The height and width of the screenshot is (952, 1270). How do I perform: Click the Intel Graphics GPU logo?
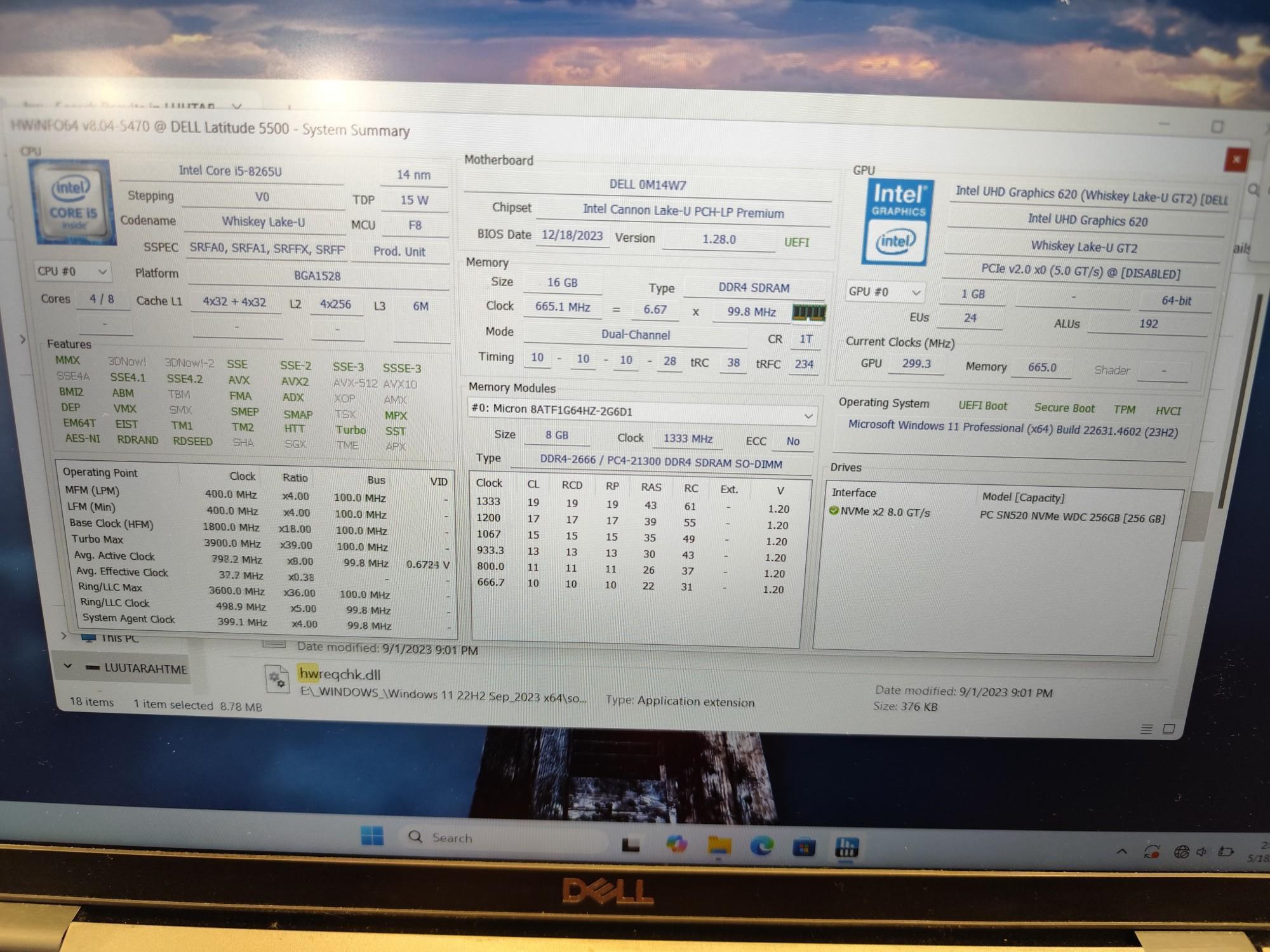pyautogui.click(x=898, y=223)
